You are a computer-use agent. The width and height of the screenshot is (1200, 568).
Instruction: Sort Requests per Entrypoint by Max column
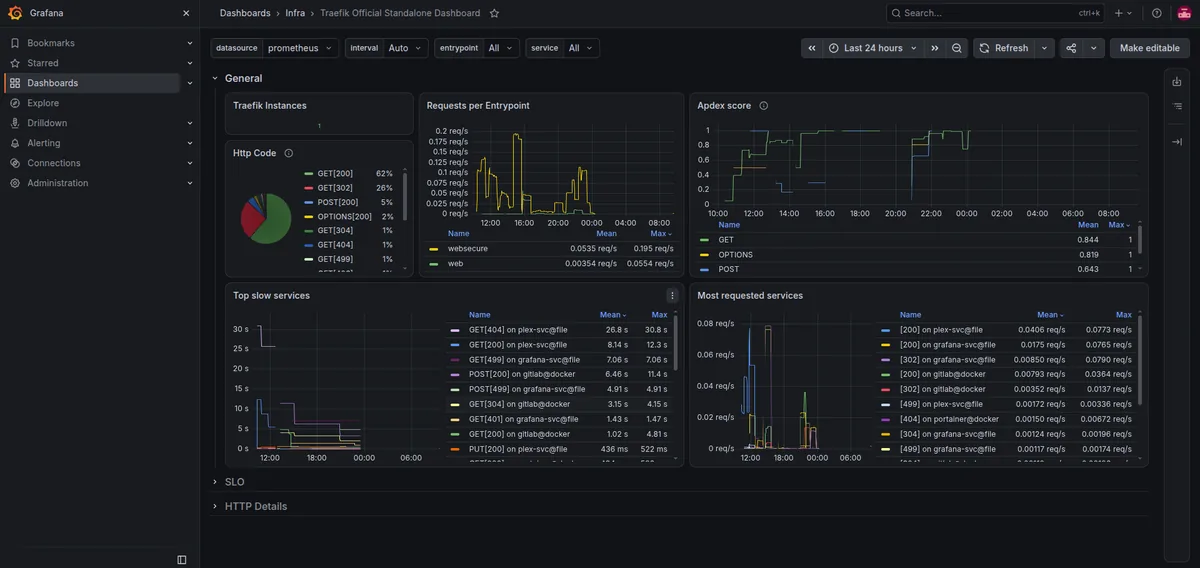tap(661, 233)
